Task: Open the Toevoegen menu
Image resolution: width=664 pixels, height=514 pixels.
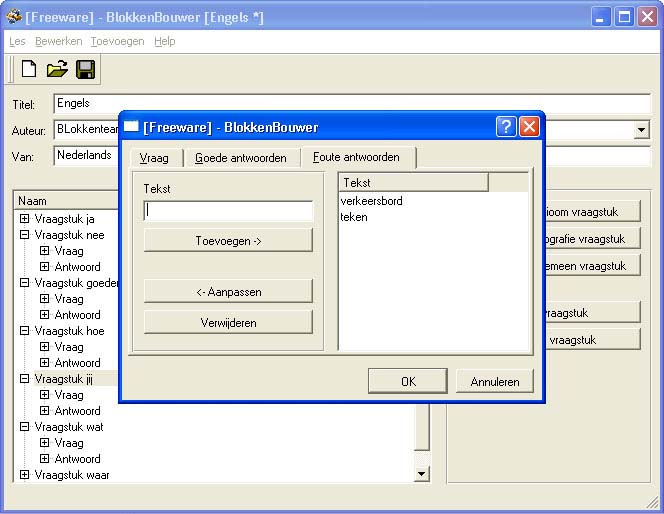Action: 117,41
